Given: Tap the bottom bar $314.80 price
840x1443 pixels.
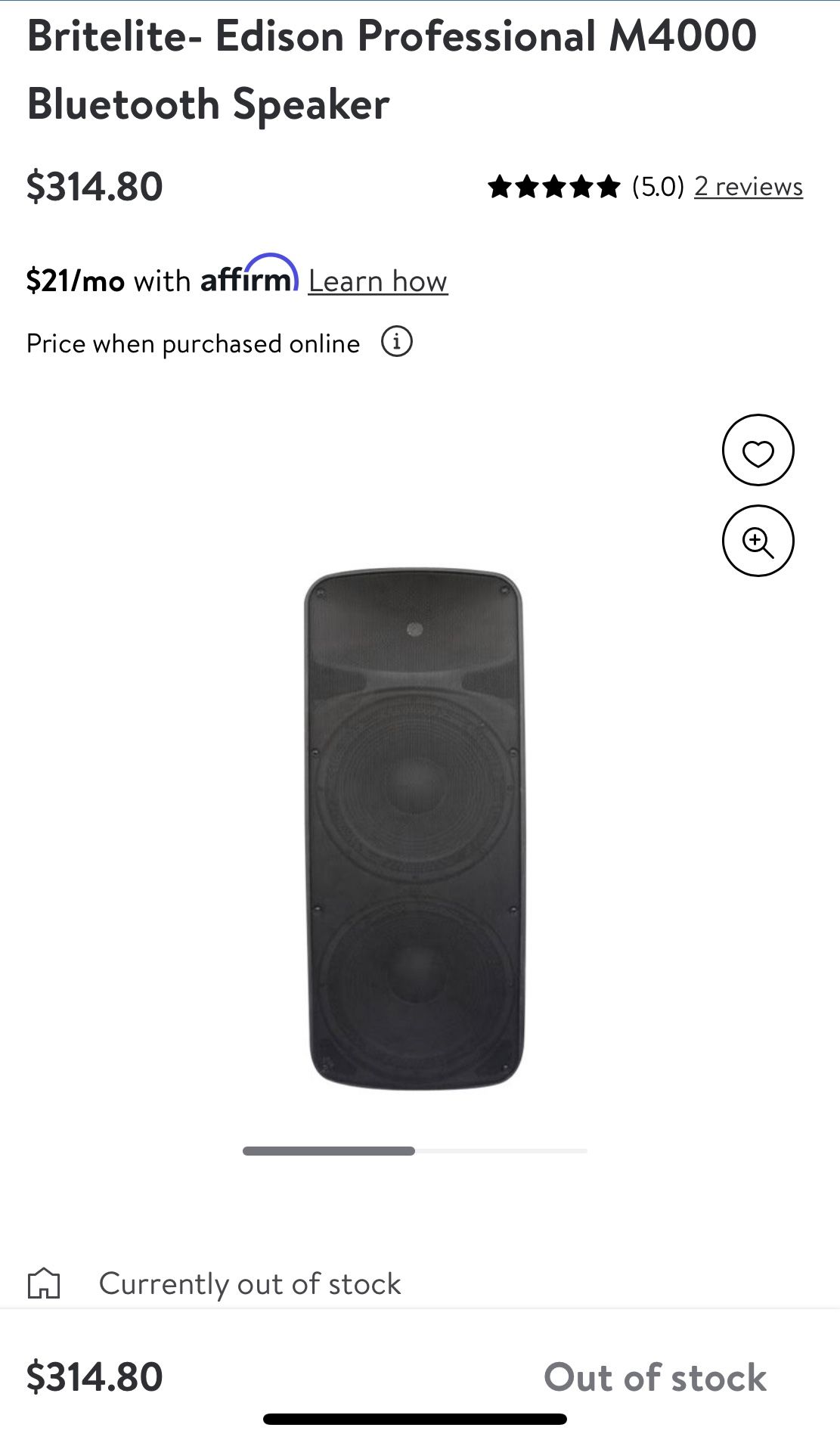Looking at the screenshot, I should (95, 1376).
